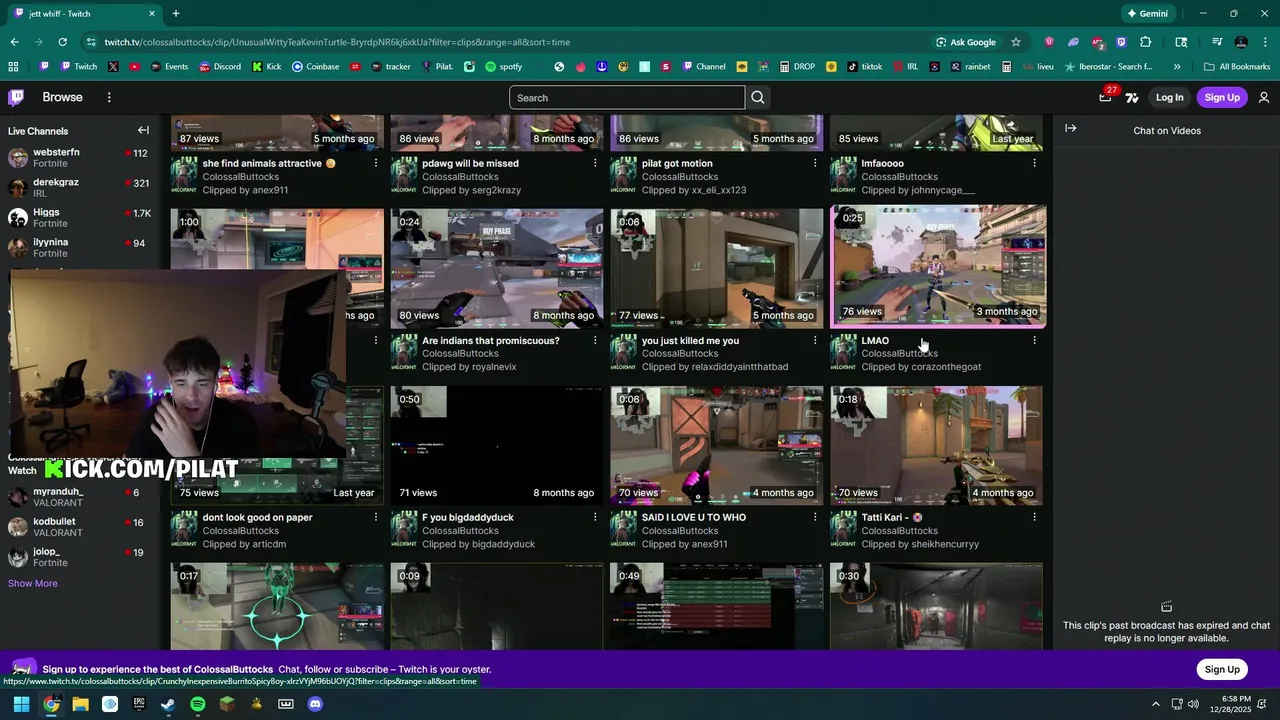This screenshot has width=1280, height=720.
Task: Select joiop_ channel in sidebar
Action: (x=78, y=557)
